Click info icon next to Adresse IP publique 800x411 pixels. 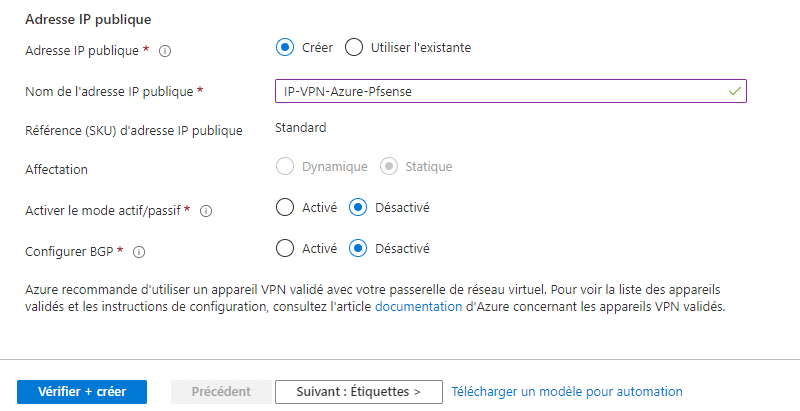pos(166,50)
